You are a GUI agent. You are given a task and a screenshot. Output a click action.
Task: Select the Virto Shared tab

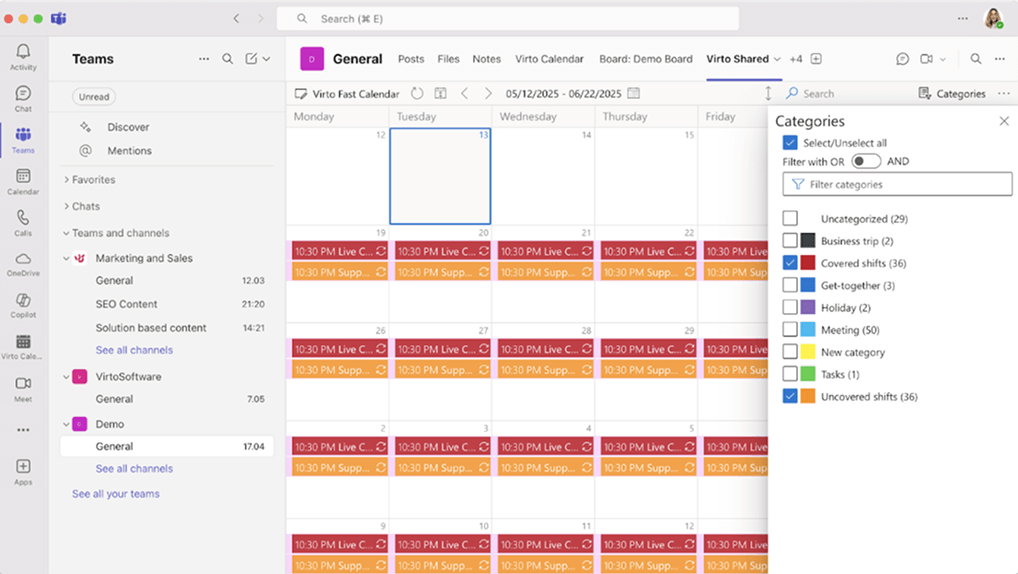pyautogui.click(x=738, y=59)
